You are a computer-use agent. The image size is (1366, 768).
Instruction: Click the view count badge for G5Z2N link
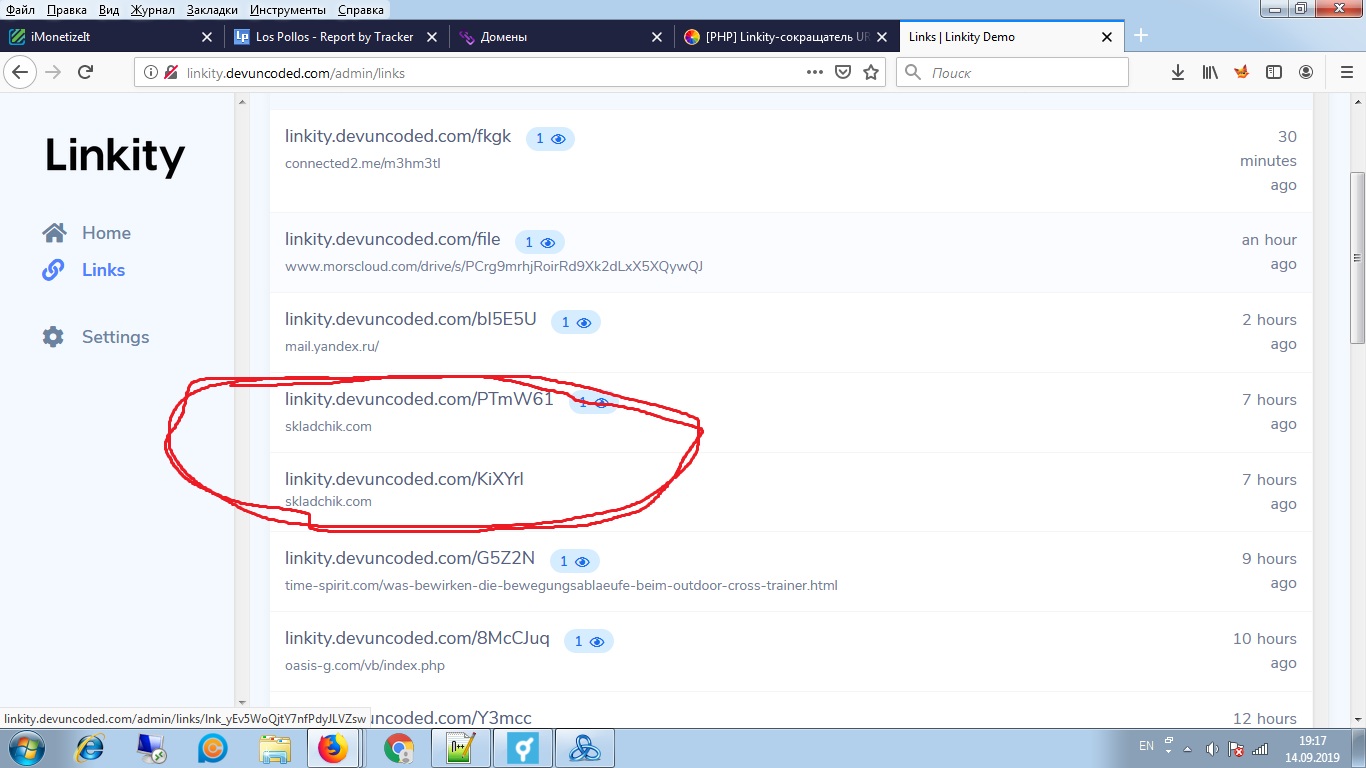pos(575,561)
